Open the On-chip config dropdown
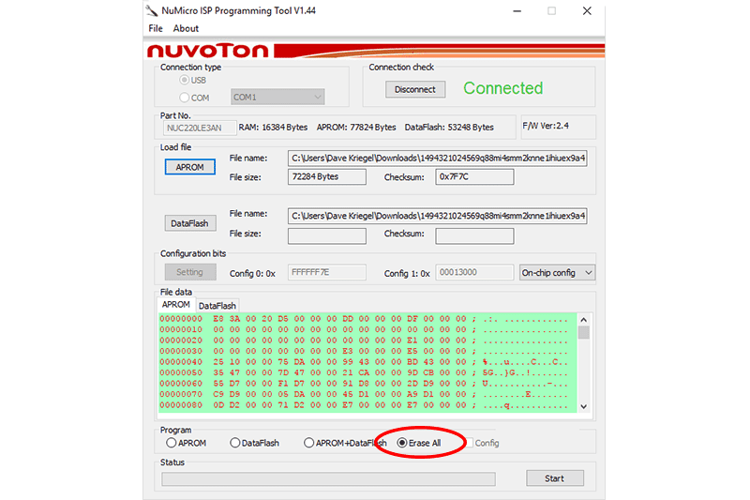 click(x=557, y=273)
